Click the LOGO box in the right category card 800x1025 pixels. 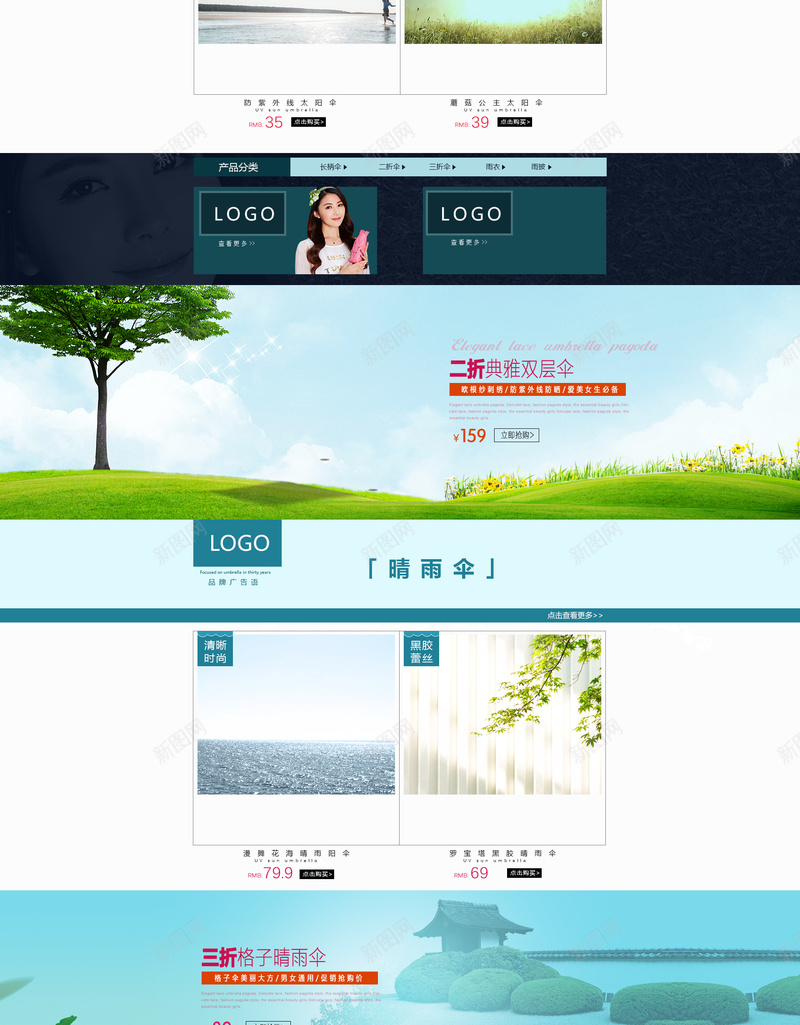469,214
